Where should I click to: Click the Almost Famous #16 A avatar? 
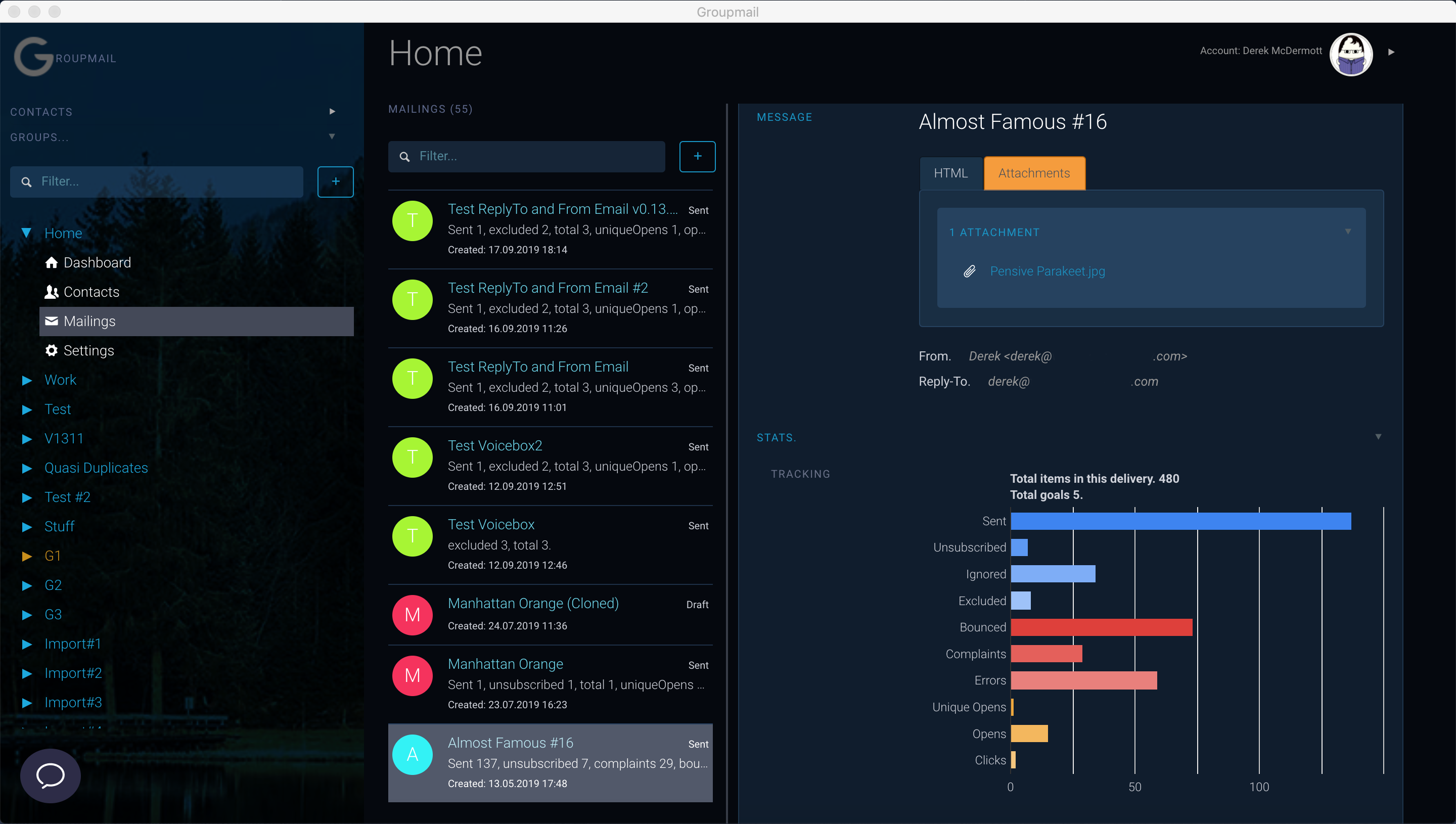click(413, 754)
